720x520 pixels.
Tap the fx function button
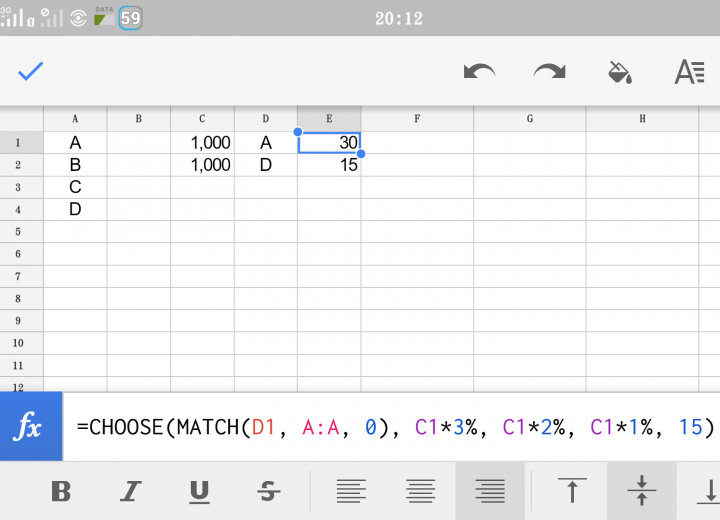(31, 426)
